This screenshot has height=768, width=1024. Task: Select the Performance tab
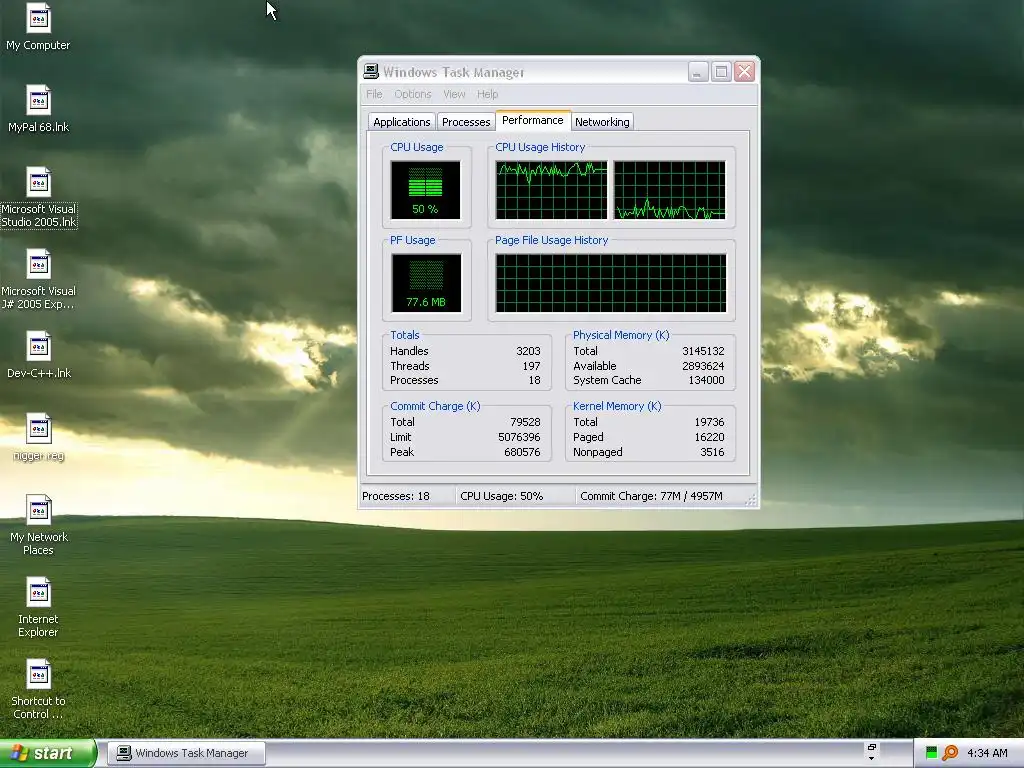(x=532, y=120)
